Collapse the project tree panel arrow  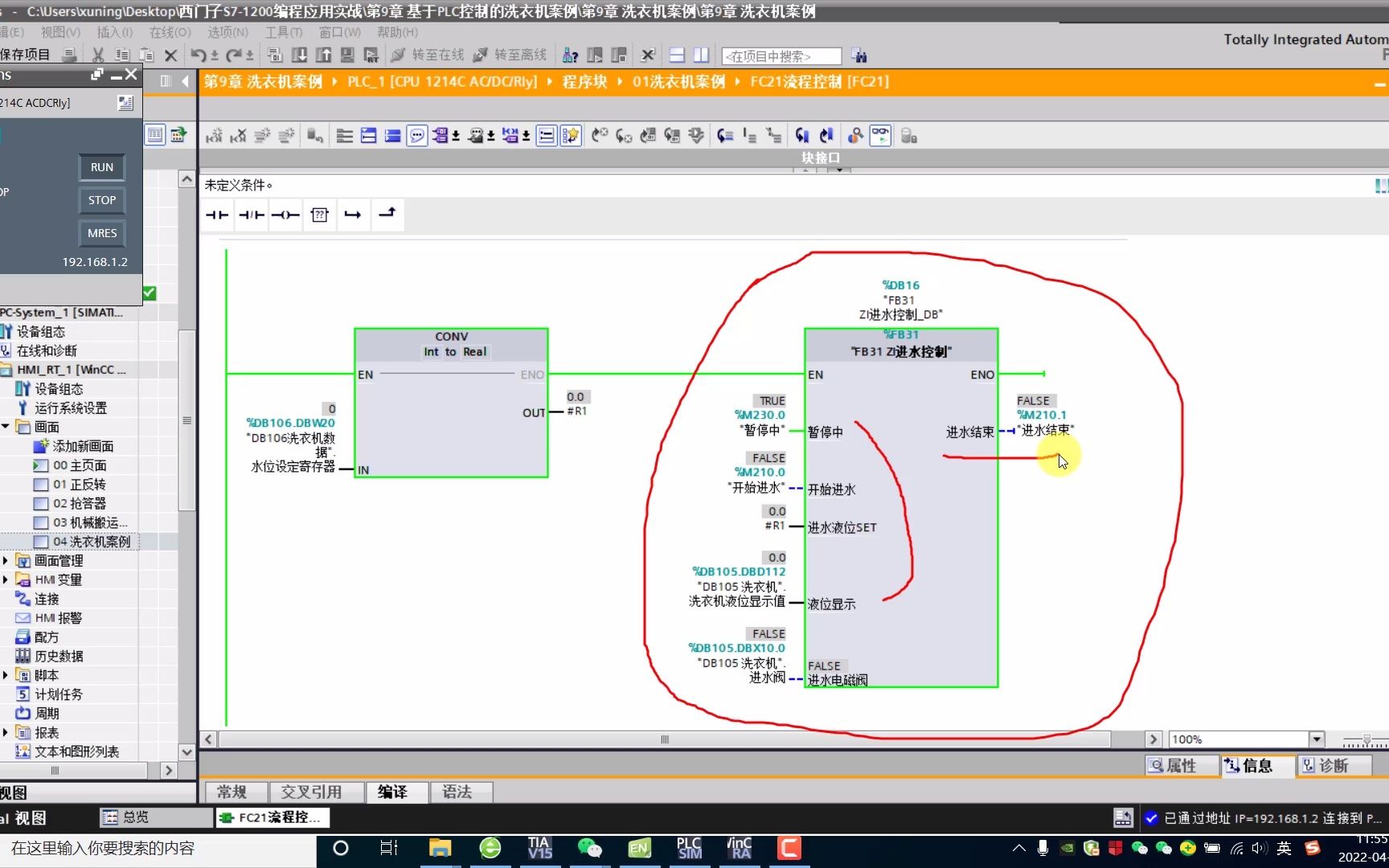[x=185, y=81]
